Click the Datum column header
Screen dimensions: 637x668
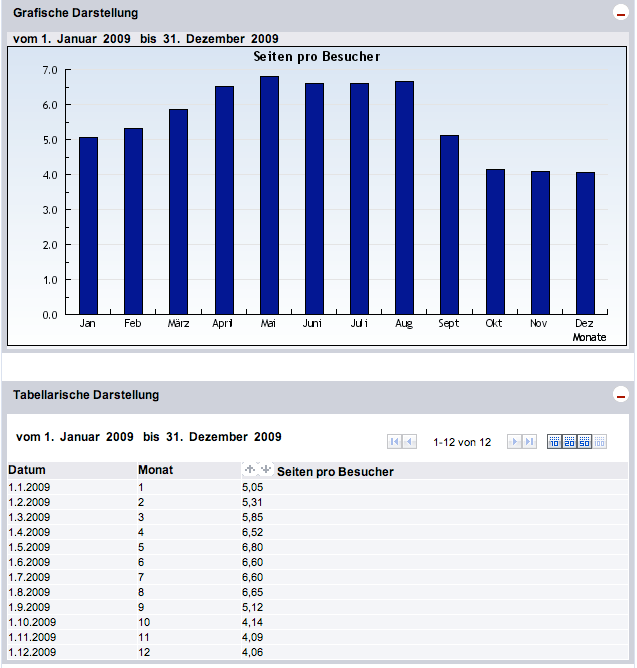point(27,470)
